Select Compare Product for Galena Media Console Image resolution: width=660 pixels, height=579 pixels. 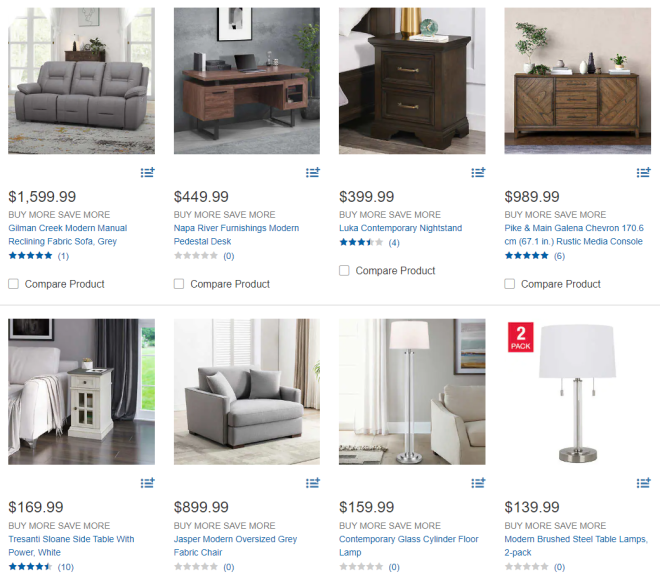tap(510, 284)
